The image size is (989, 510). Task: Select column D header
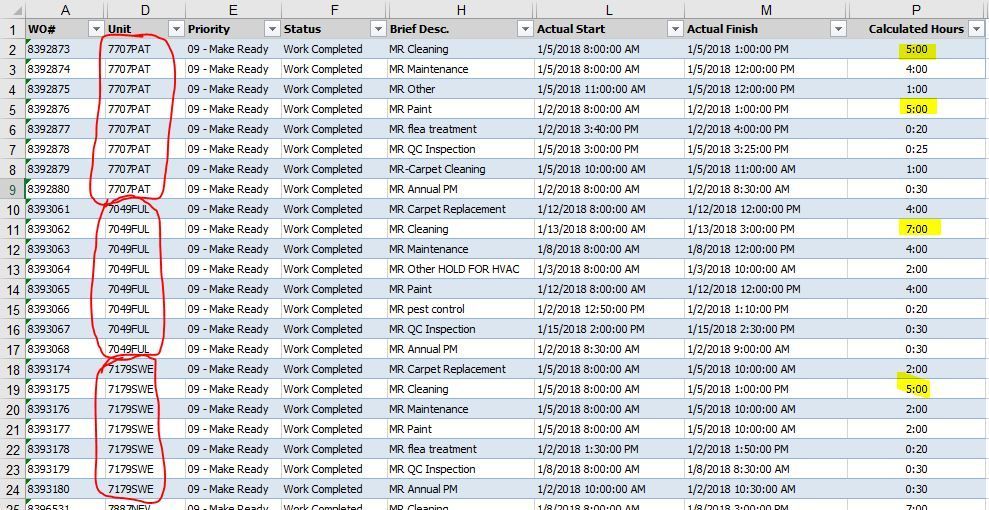(146, 9)
